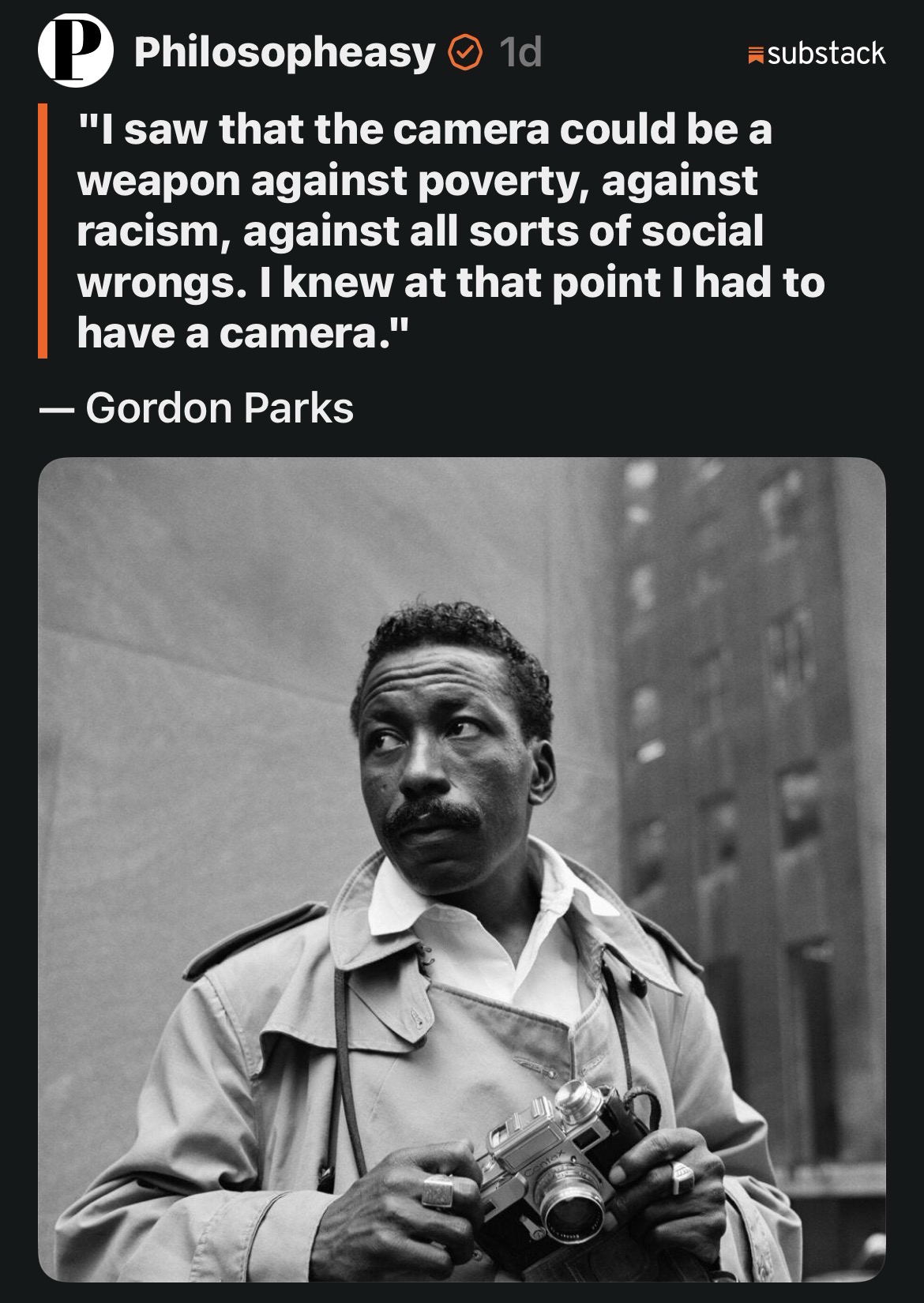
Task: Click the Substack bookmark logo icon
Action: click(756, 54)
